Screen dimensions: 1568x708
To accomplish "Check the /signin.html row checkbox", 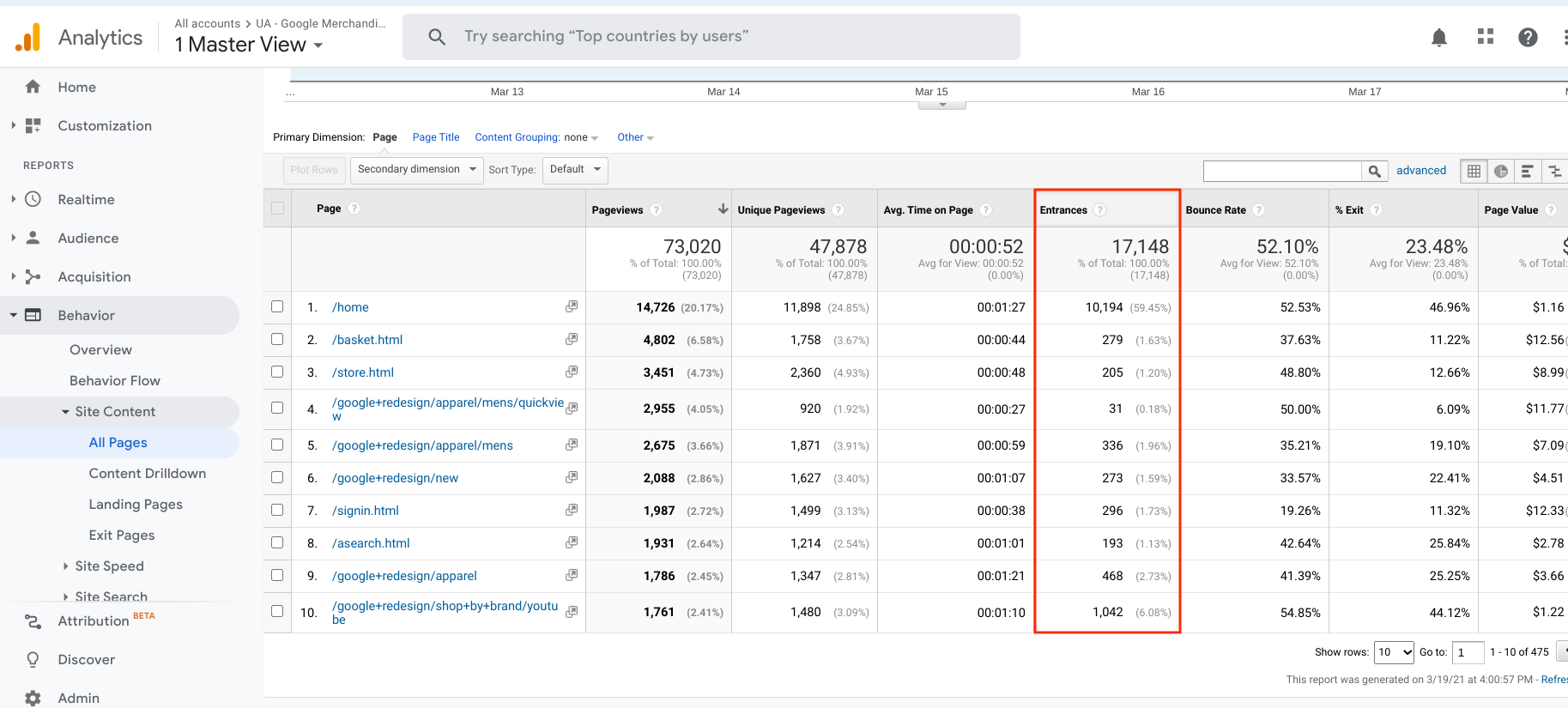I will click(277, 510).
